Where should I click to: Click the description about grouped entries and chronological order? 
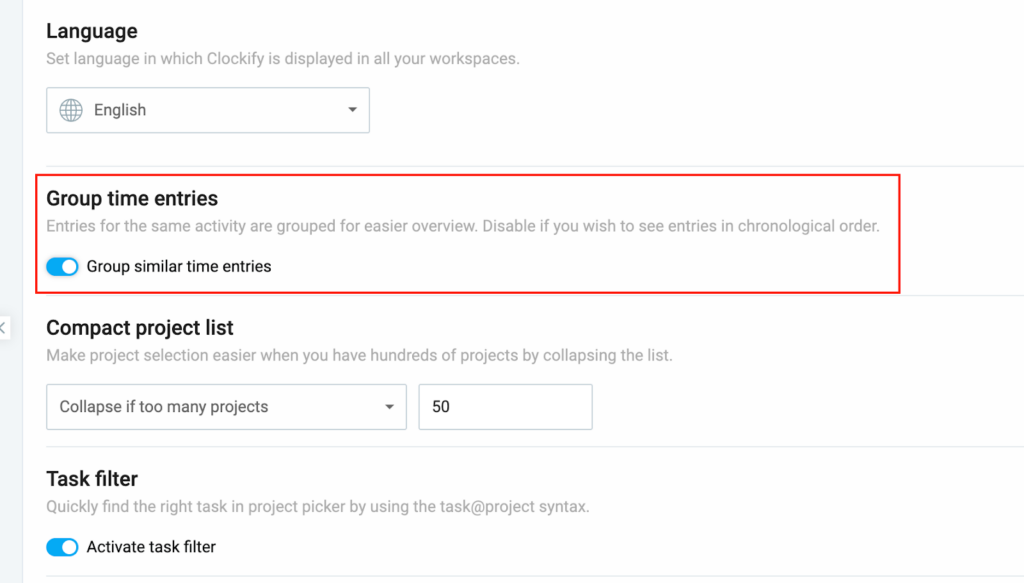[x=462, y=226]
